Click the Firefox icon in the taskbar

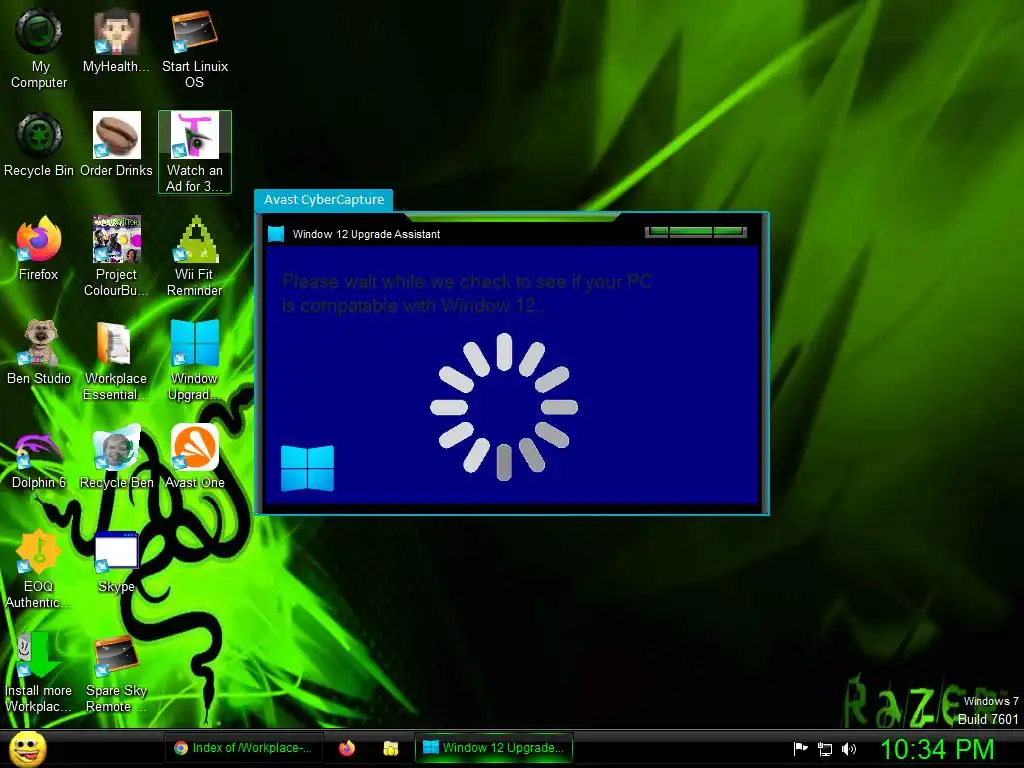[347, 748]
